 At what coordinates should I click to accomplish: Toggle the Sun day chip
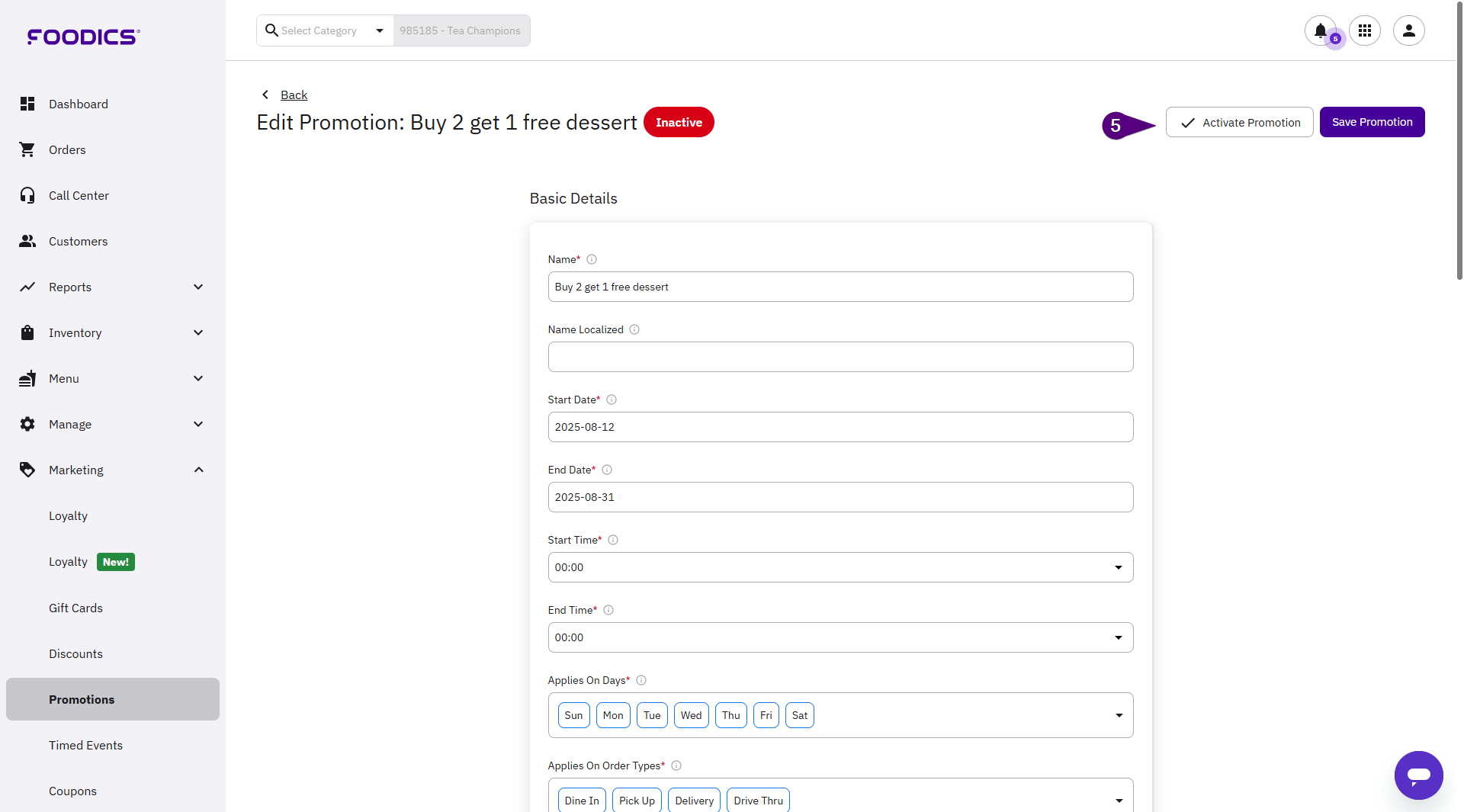click(x=573, y=715)
